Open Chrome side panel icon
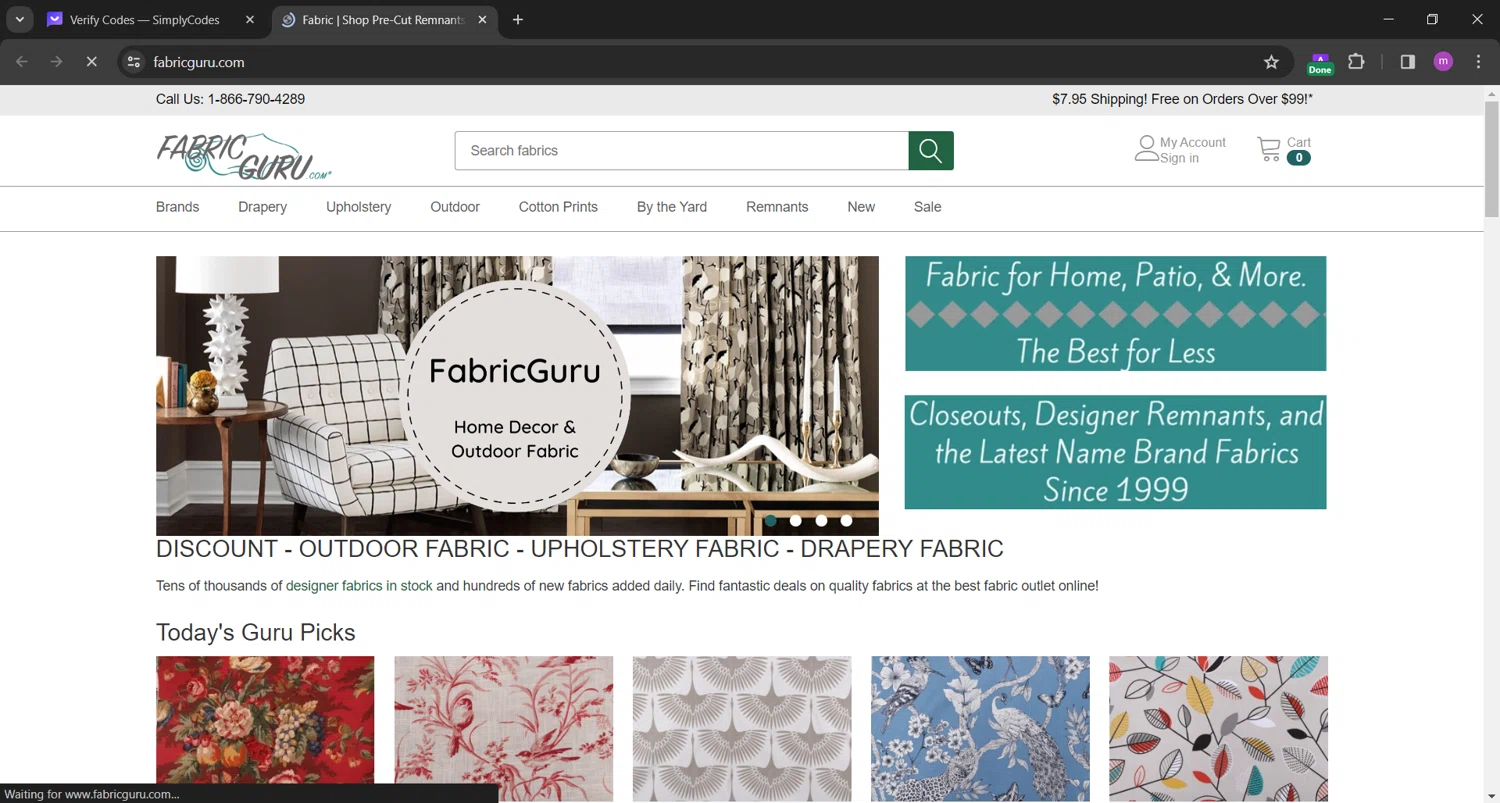 (x=1408, y=62)
